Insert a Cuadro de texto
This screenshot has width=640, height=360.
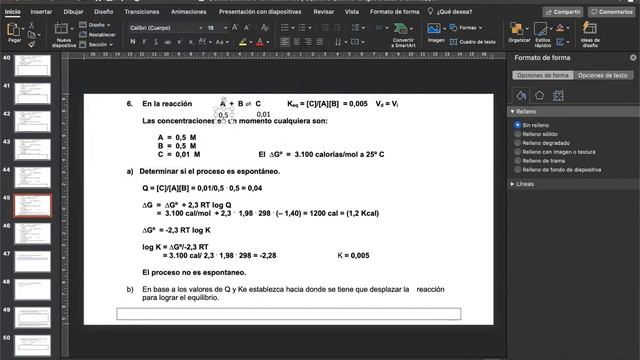click(x=473, y=42)
